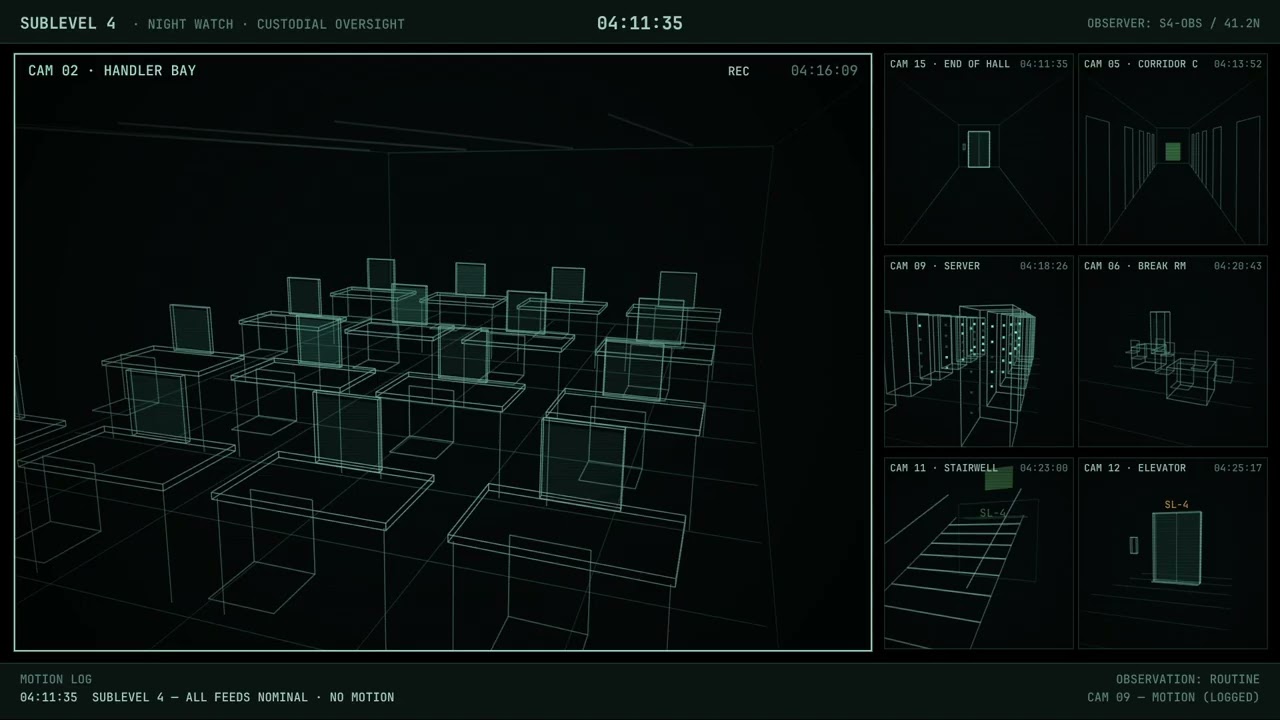The width and height of the screenshot is (1280, 720).
Task: Click the CAM 11 timestamp 04:23:00
Action: (1044, 468)
